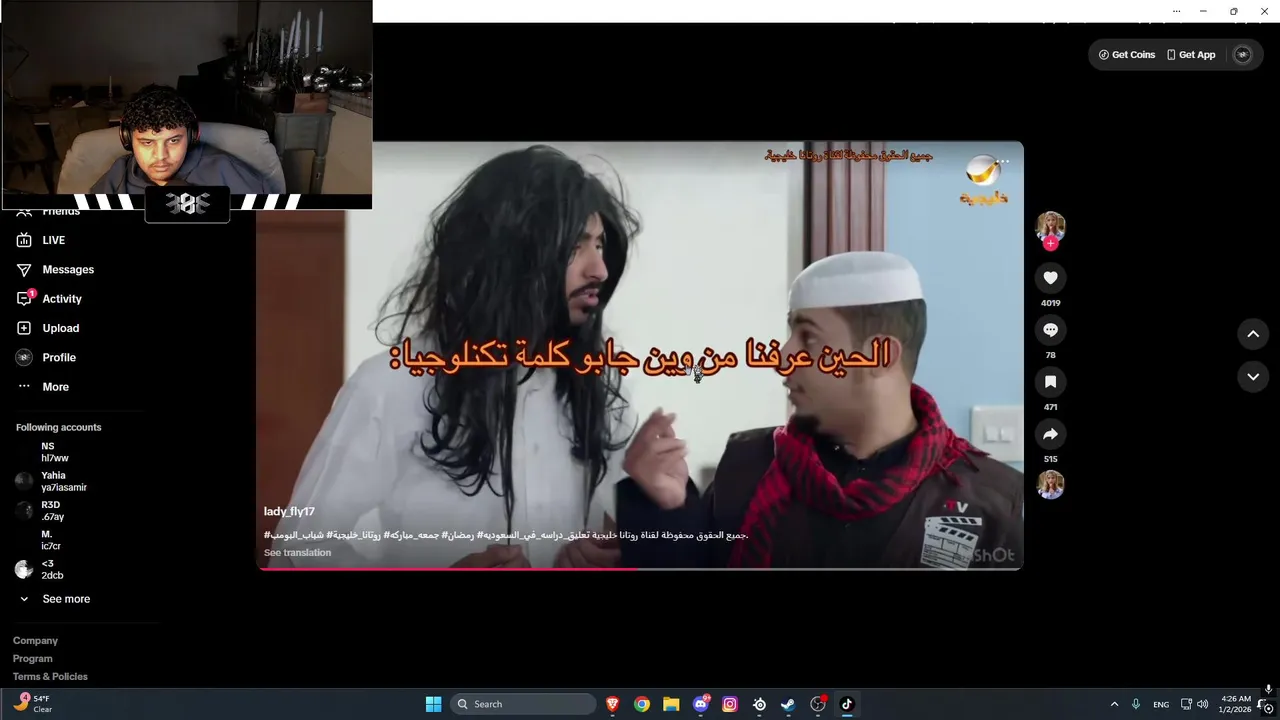Open Steam from the taskbar
This screenshot has width=1280, height=720.
pos(788,704)
